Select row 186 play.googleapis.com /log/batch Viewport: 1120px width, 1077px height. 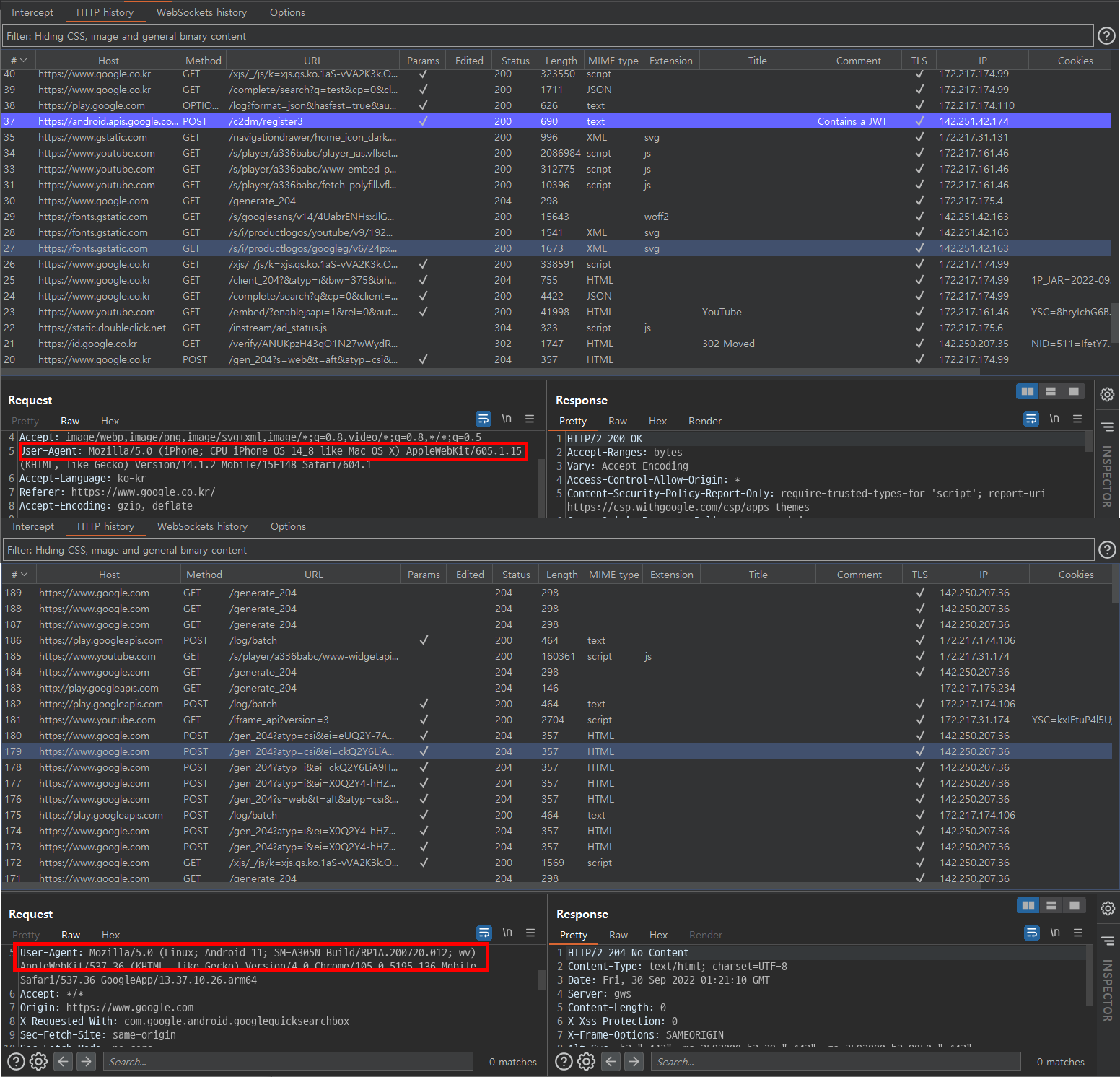556,640
